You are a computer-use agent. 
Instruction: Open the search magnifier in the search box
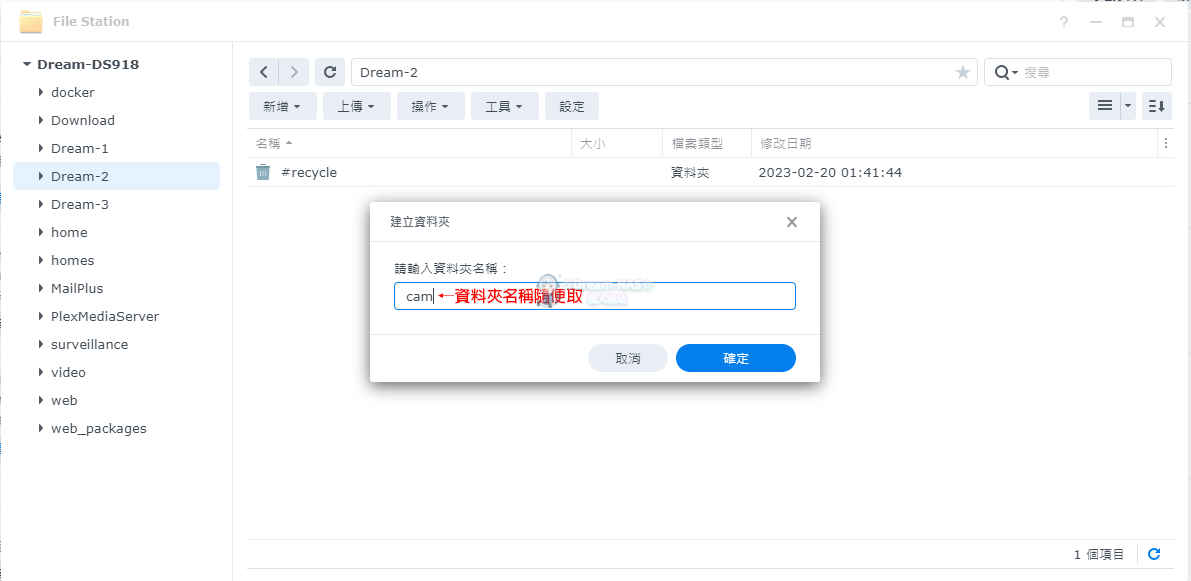click(x=1003, y=71)
